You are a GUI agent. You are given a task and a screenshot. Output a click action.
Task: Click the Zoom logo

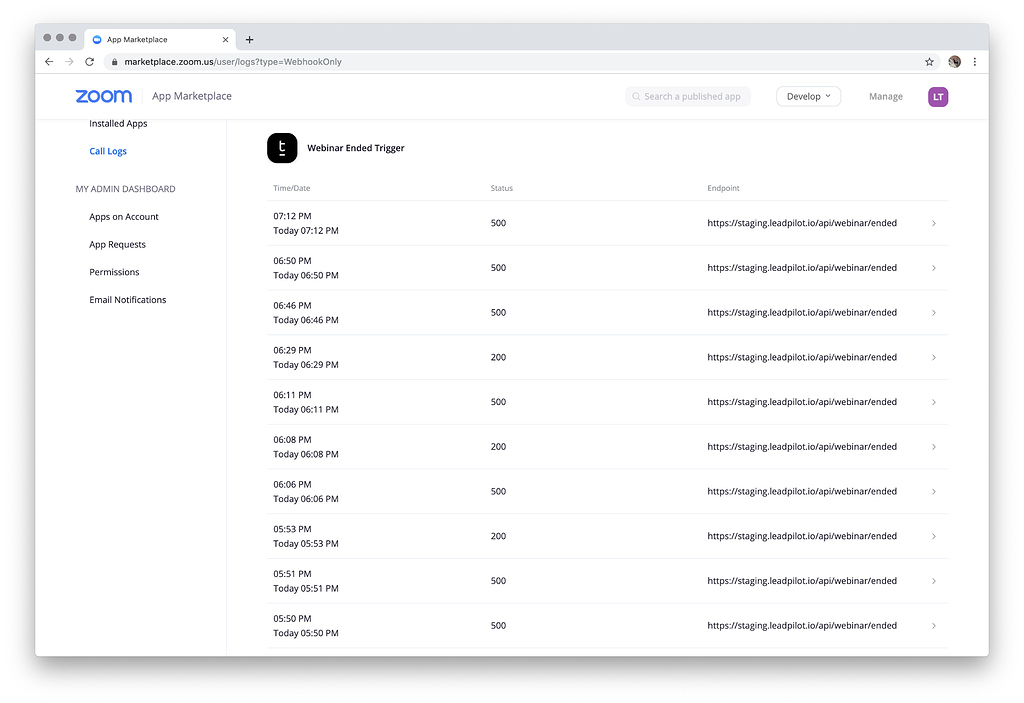103,96
